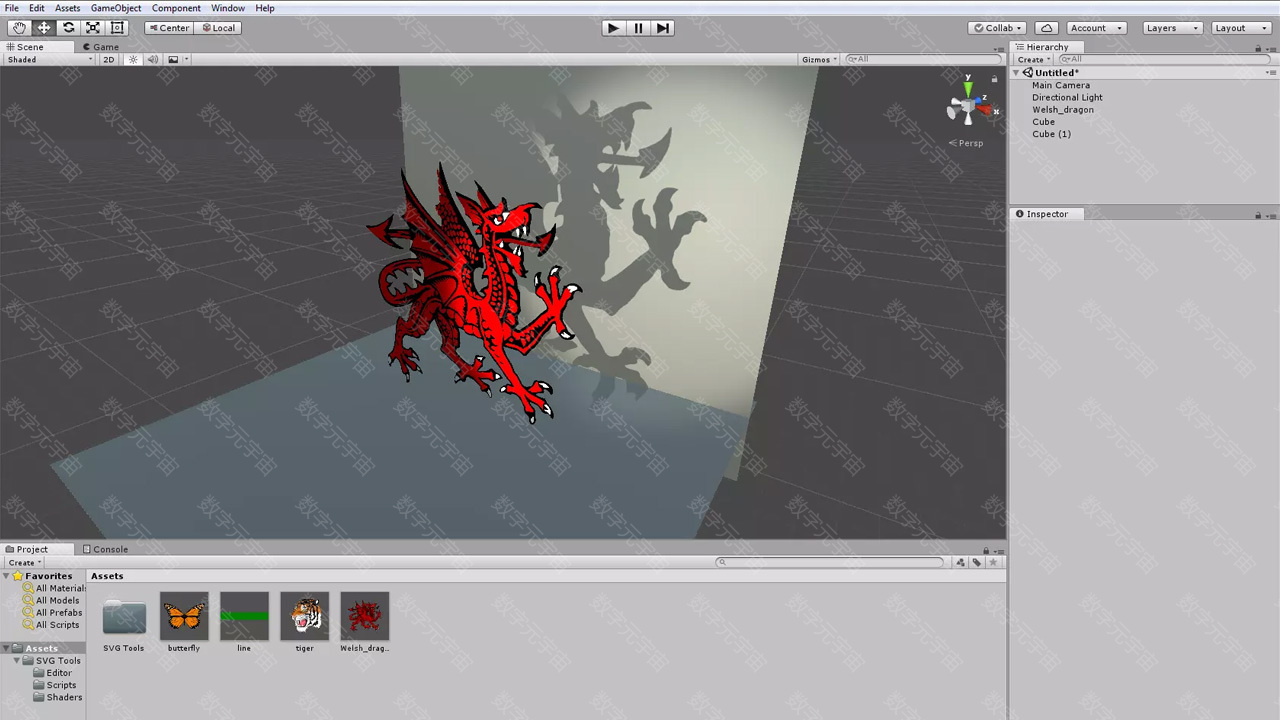
Task: Select the Scale tool
Action: pyautogui.click(x=93, y=28)
